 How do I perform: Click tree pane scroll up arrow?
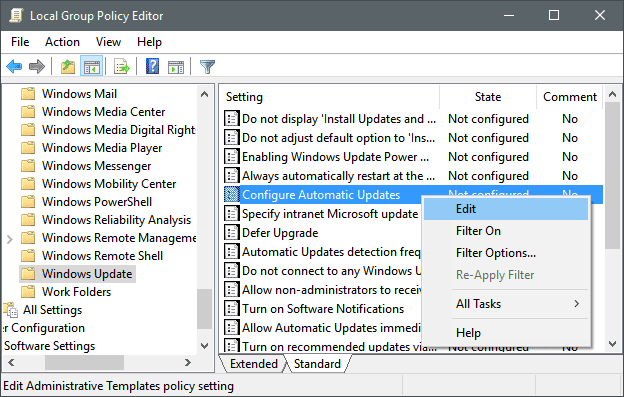tap(205, 94)
